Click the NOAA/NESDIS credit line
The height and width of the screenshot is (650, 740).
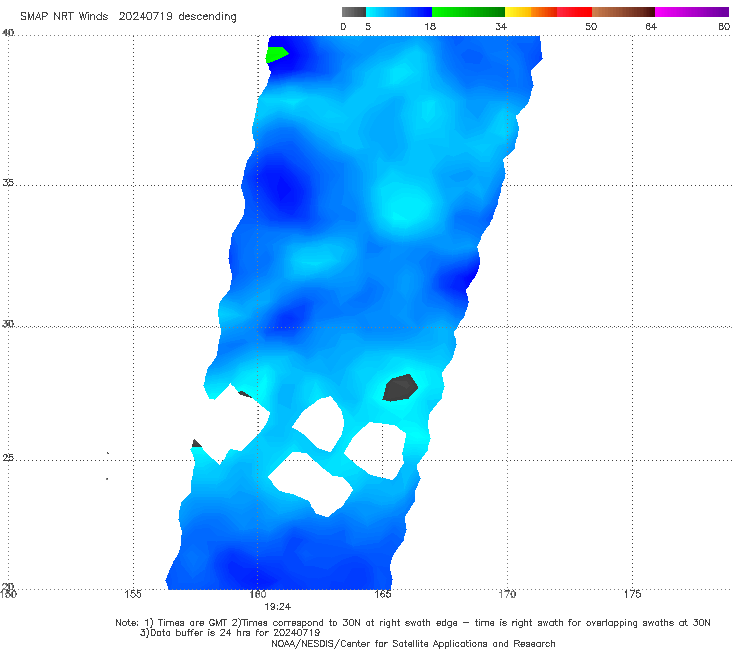[x=413, y=644]
